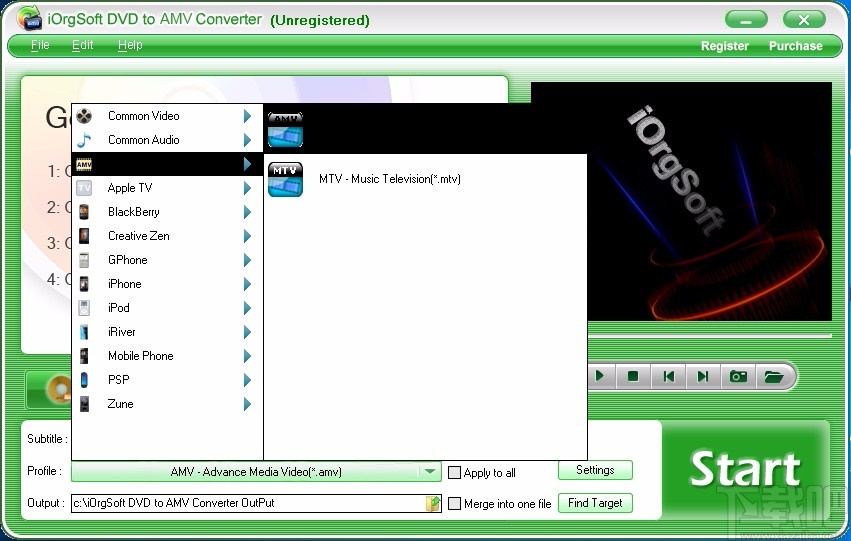Viewport: 851px width, 541px height.
Task: Click the film reel icon beside Common Video
Action: point(84,116)
